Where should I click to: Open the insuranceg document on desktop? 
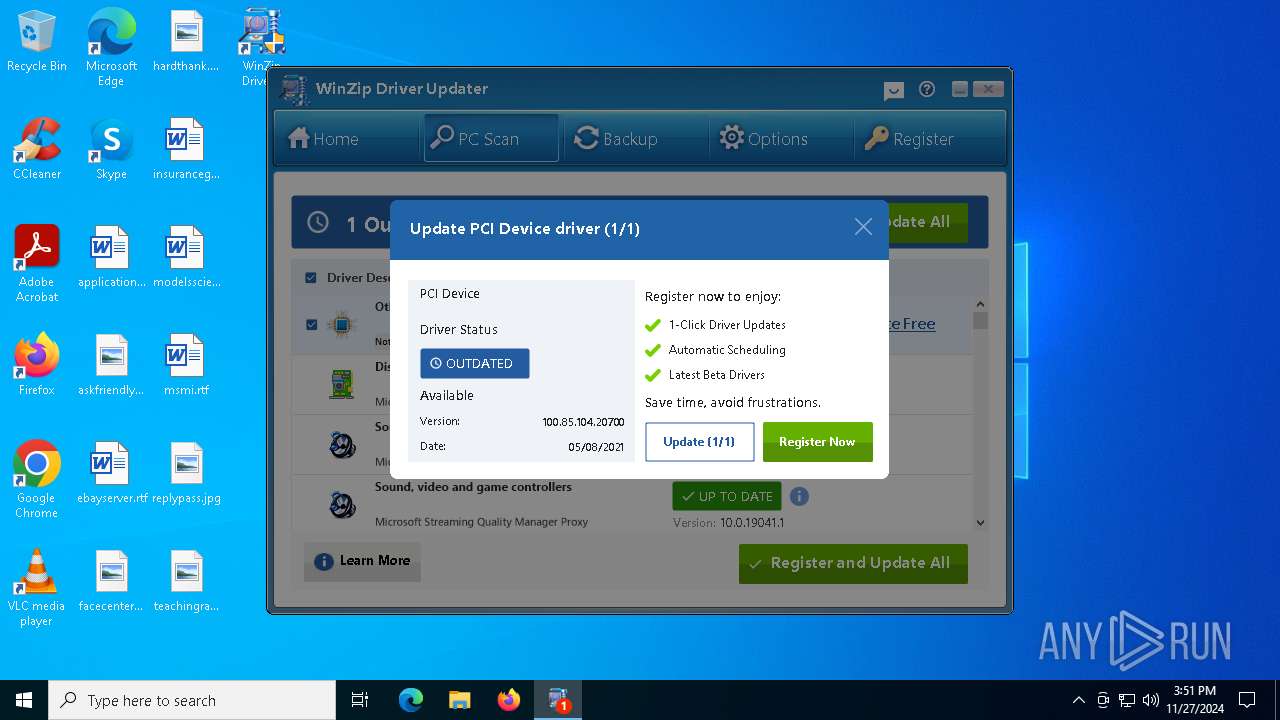tap(186, 149)
